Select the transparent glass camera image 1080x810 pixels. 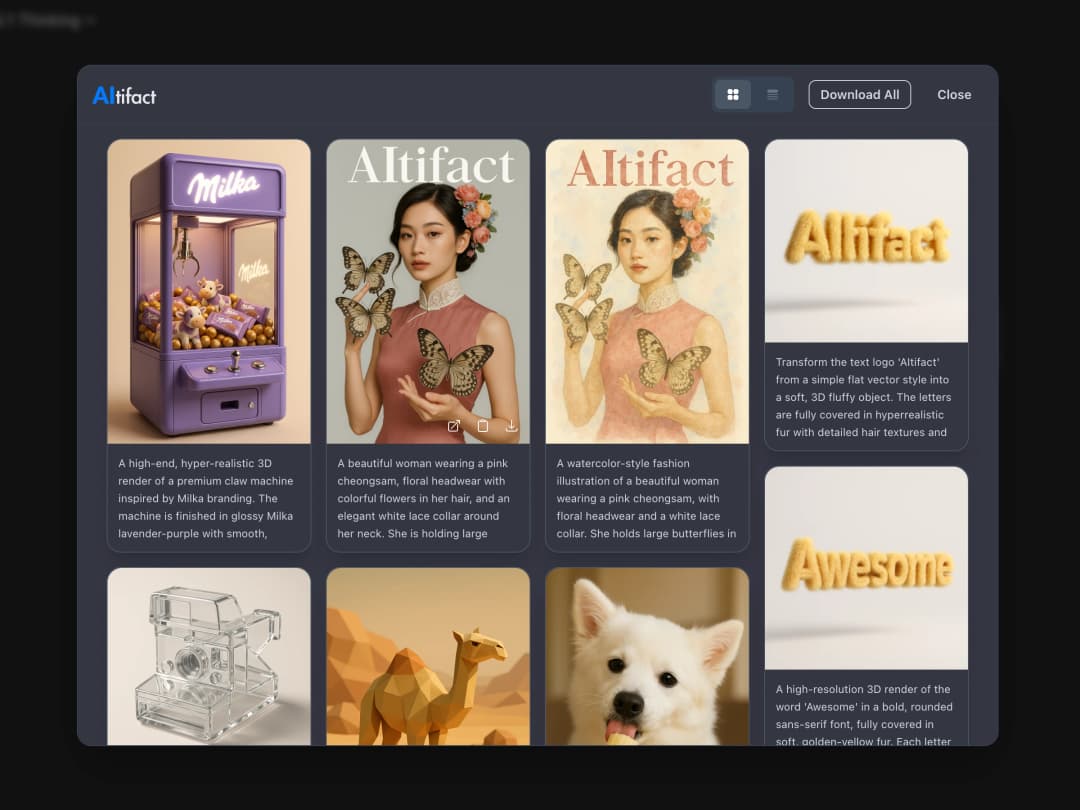[209, 656]
